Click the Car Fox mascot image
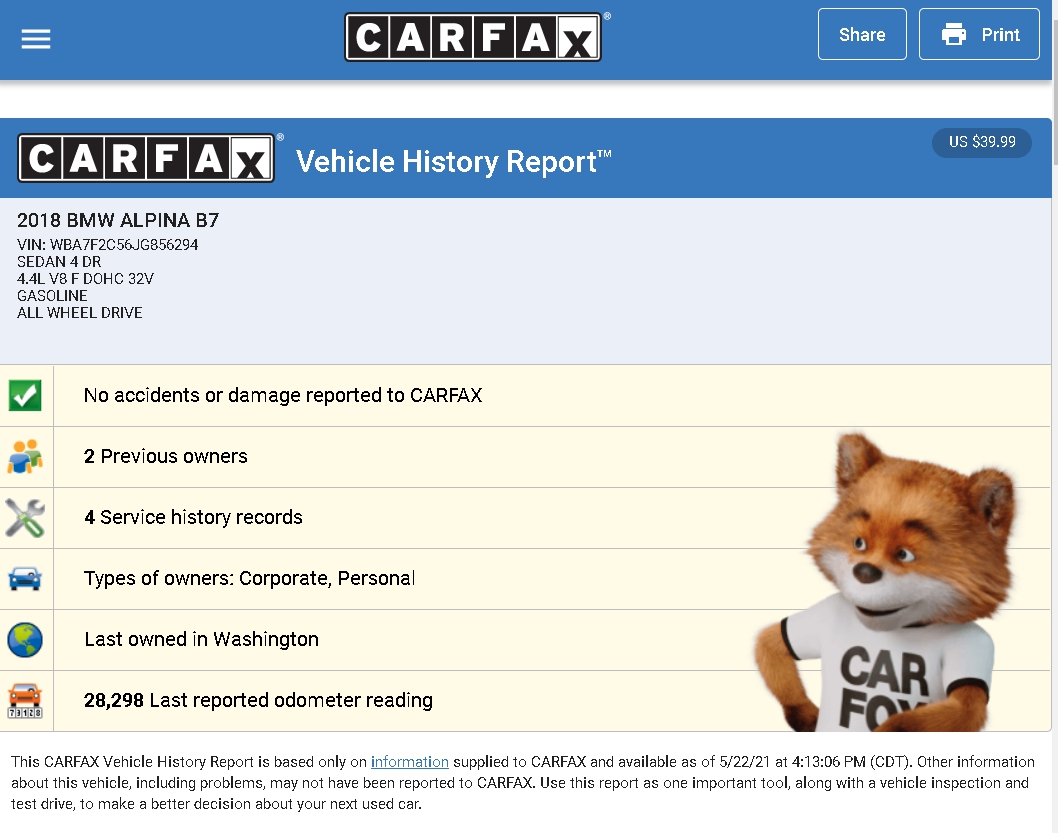This screenshot has height=833, width=1058. click(x=887, y=582)
